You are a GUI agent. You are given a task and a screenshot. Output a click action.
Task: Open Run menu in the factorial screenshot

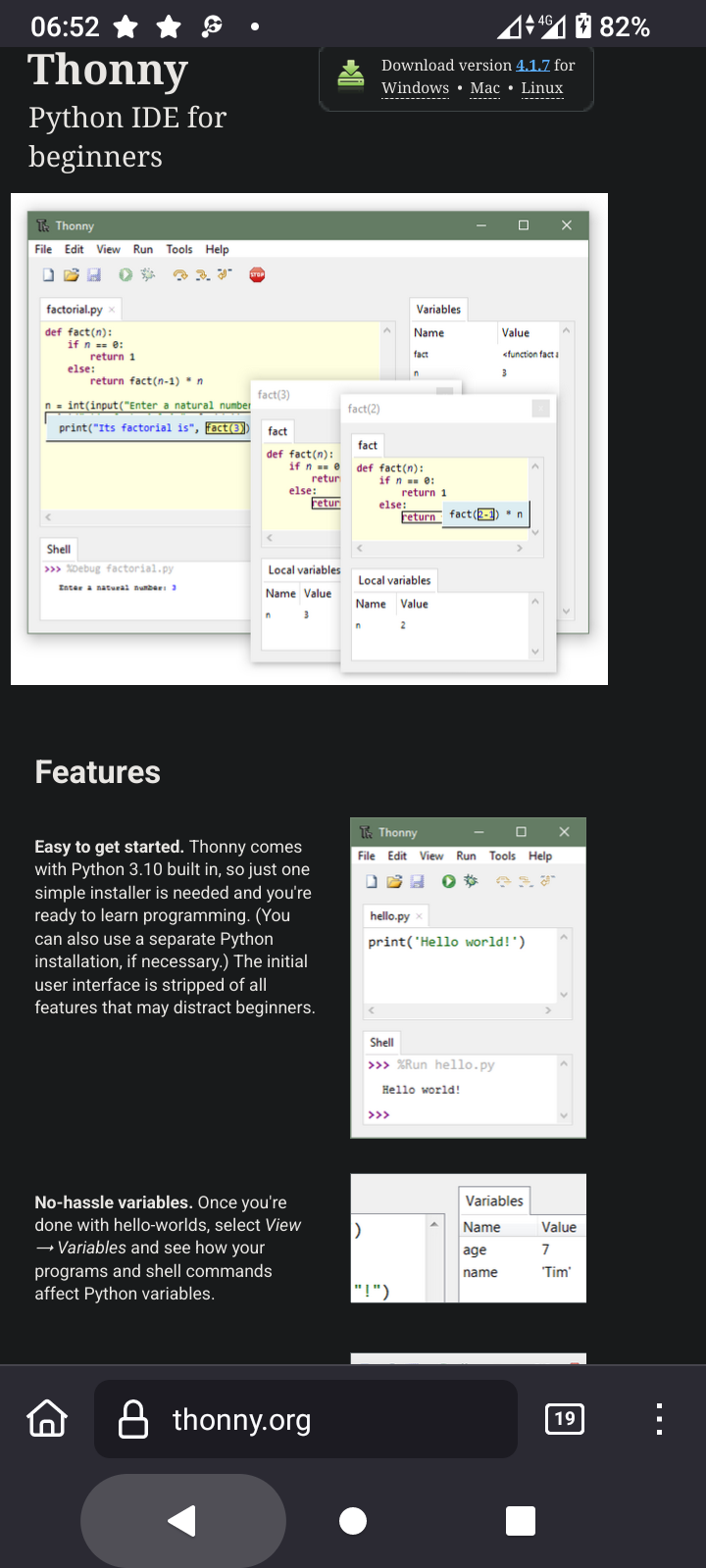point(143,250)
